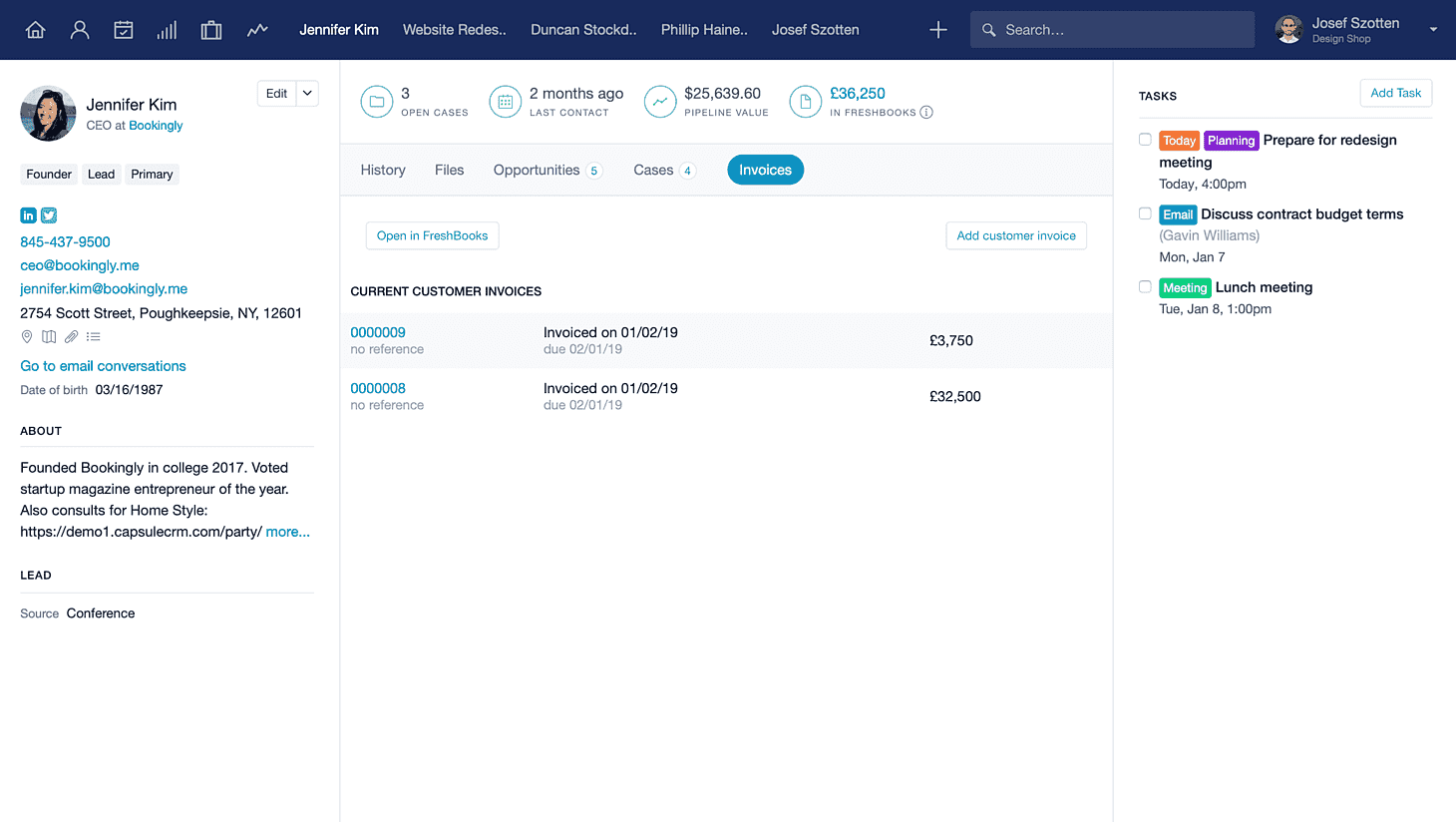1456x822 pixels.
Task: Click Jennifer Kim's profile photo
Action: pos(48,114)
